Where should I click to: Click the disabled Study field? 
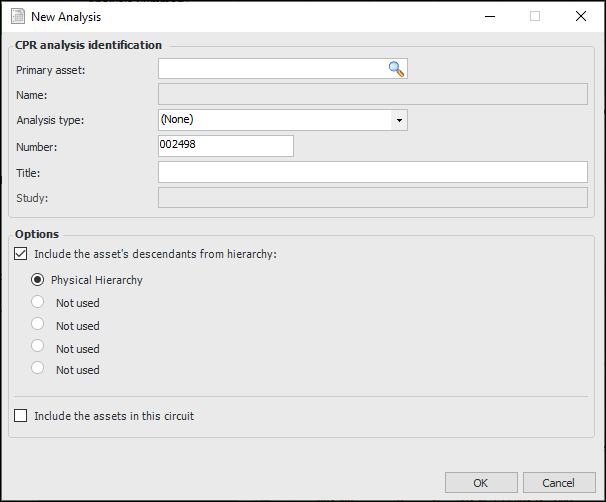pyautogui.click(x=372, y=197)
